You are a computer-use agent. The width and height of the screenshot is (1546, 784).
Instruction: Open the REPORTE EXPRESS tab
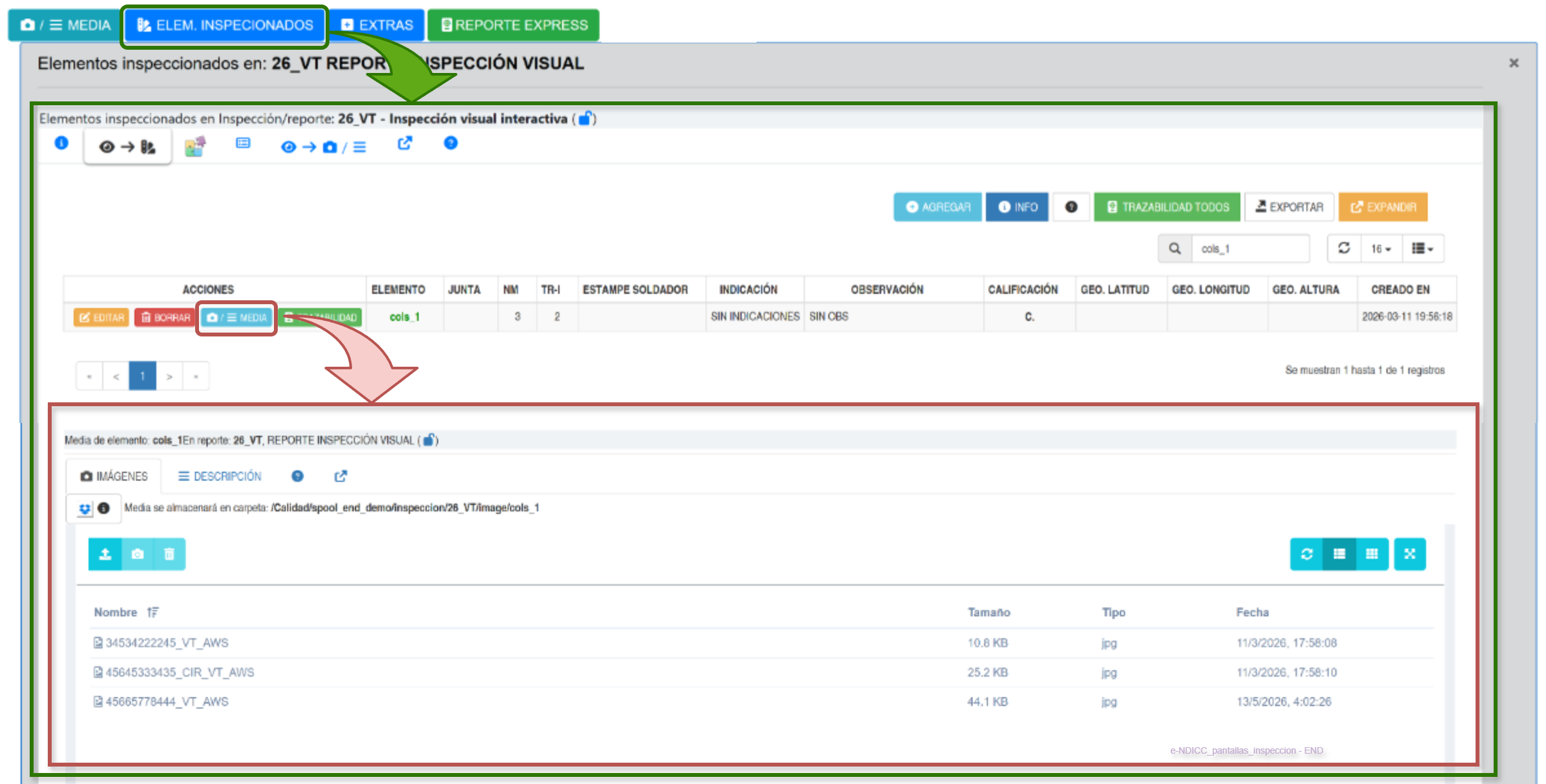(x=514, y=25)
